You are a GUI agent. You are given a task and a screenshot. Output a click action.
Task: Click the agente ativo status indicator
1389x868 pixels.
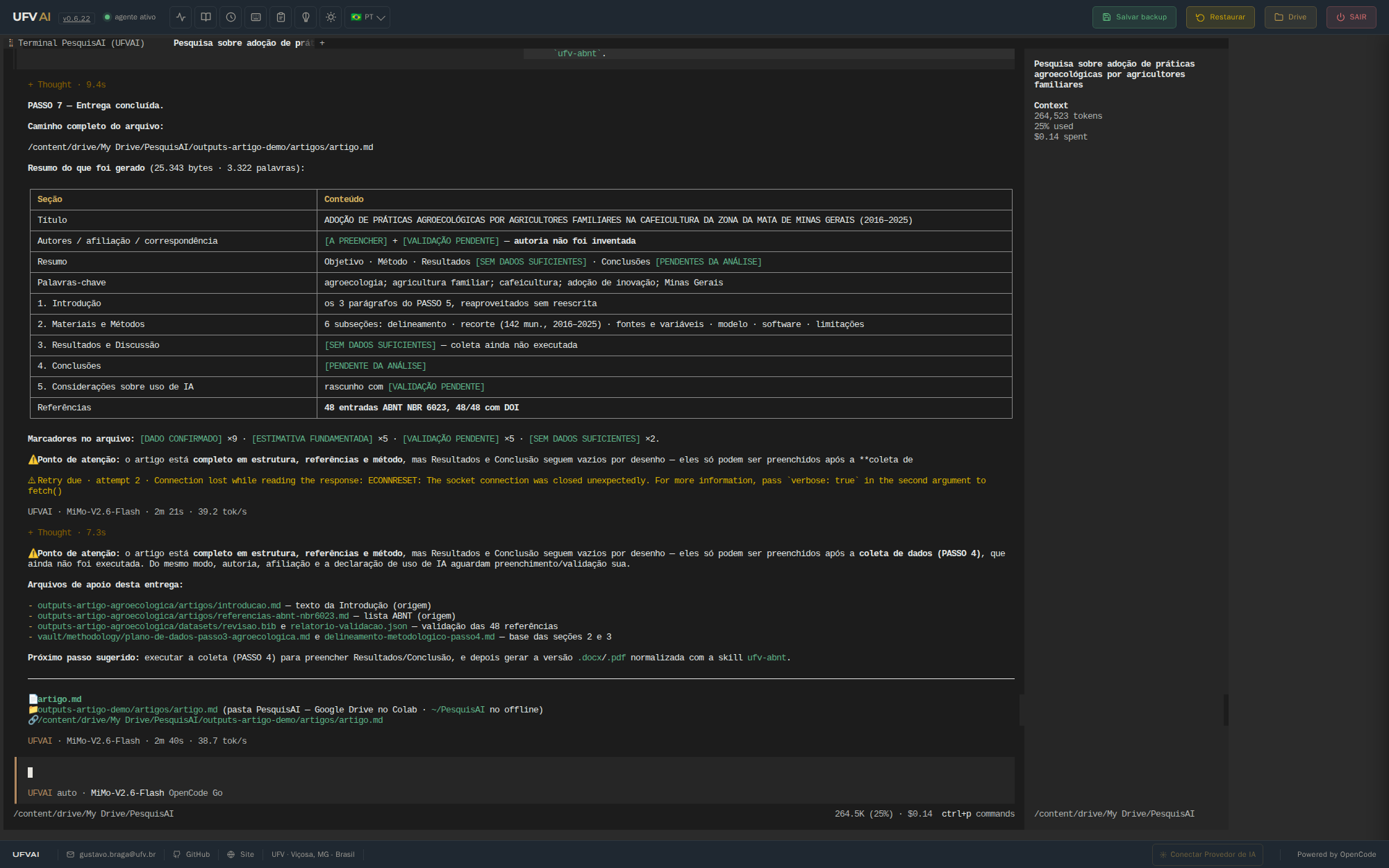(130, 17)
